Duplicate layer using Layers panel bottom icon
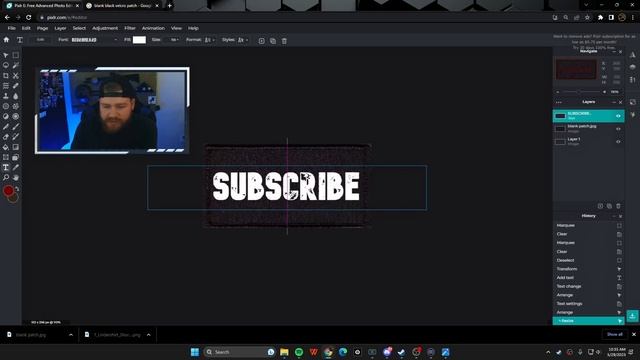The image size is (640, 360). pyautogui.click(x=609, y=206)
